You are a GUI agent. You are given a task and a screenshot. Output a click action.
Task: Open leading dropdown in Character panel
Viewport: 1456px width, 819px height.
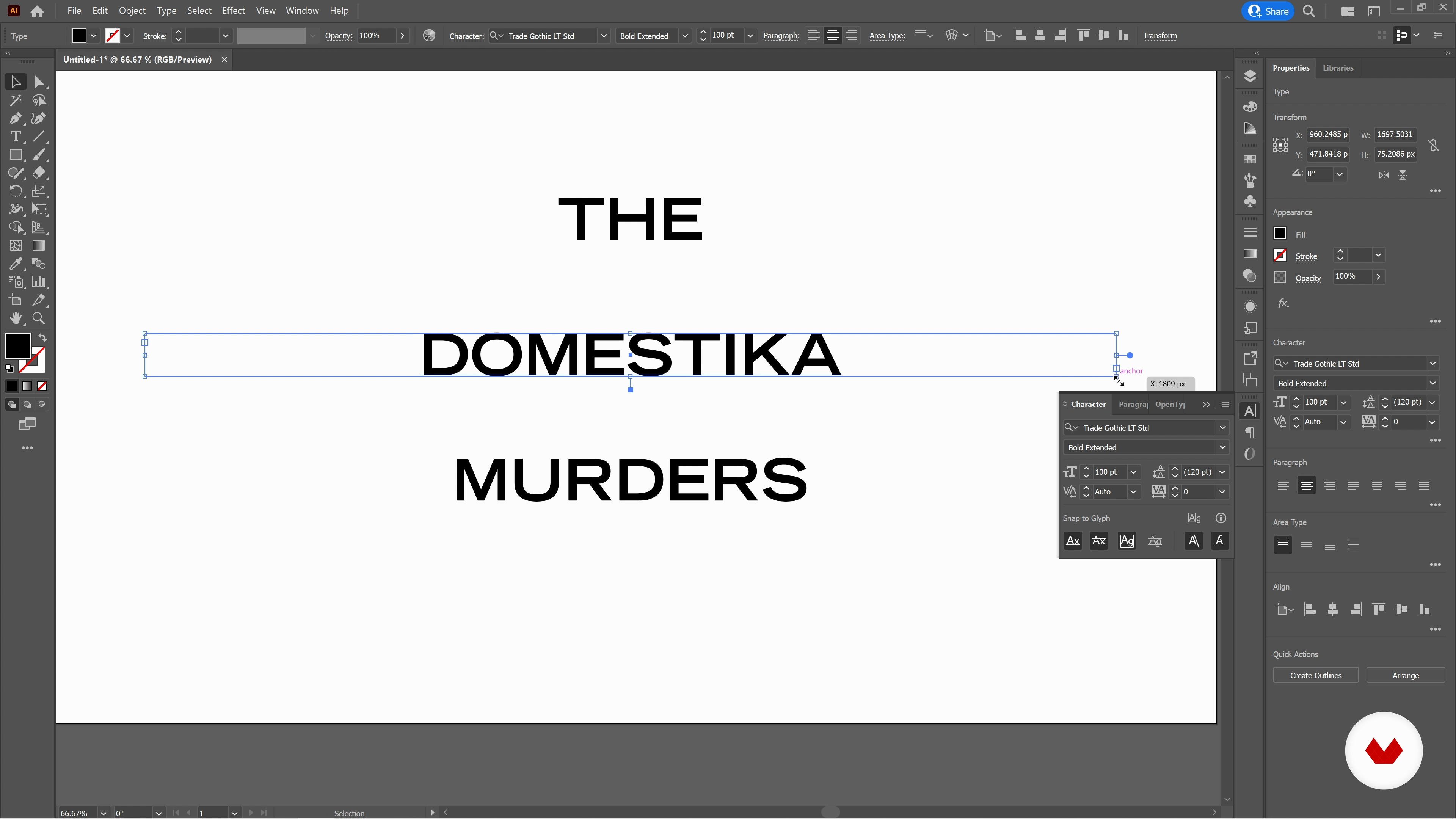click(1222, 472)
